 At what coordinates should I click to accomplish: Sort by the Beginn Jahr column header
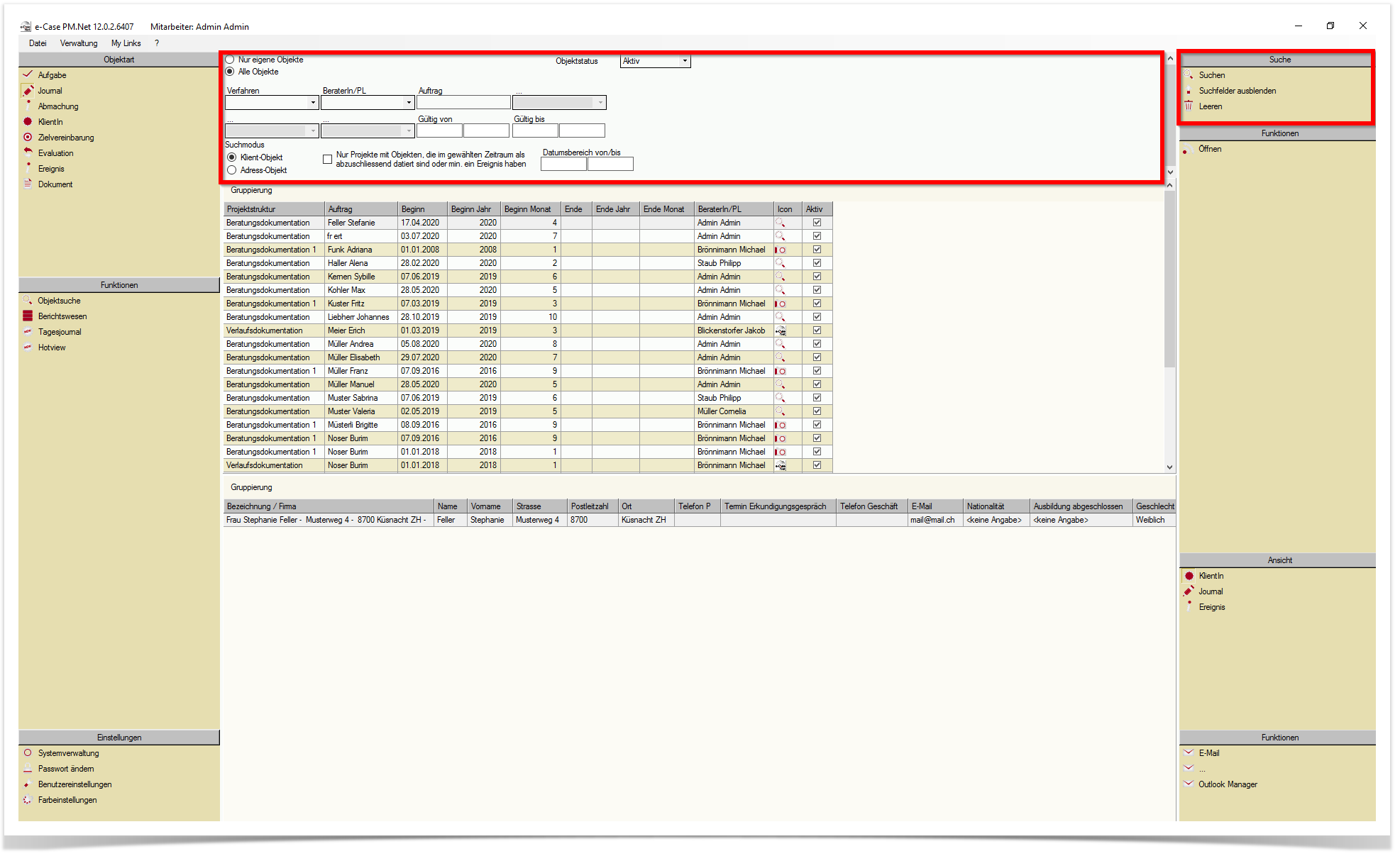point(473,209)
